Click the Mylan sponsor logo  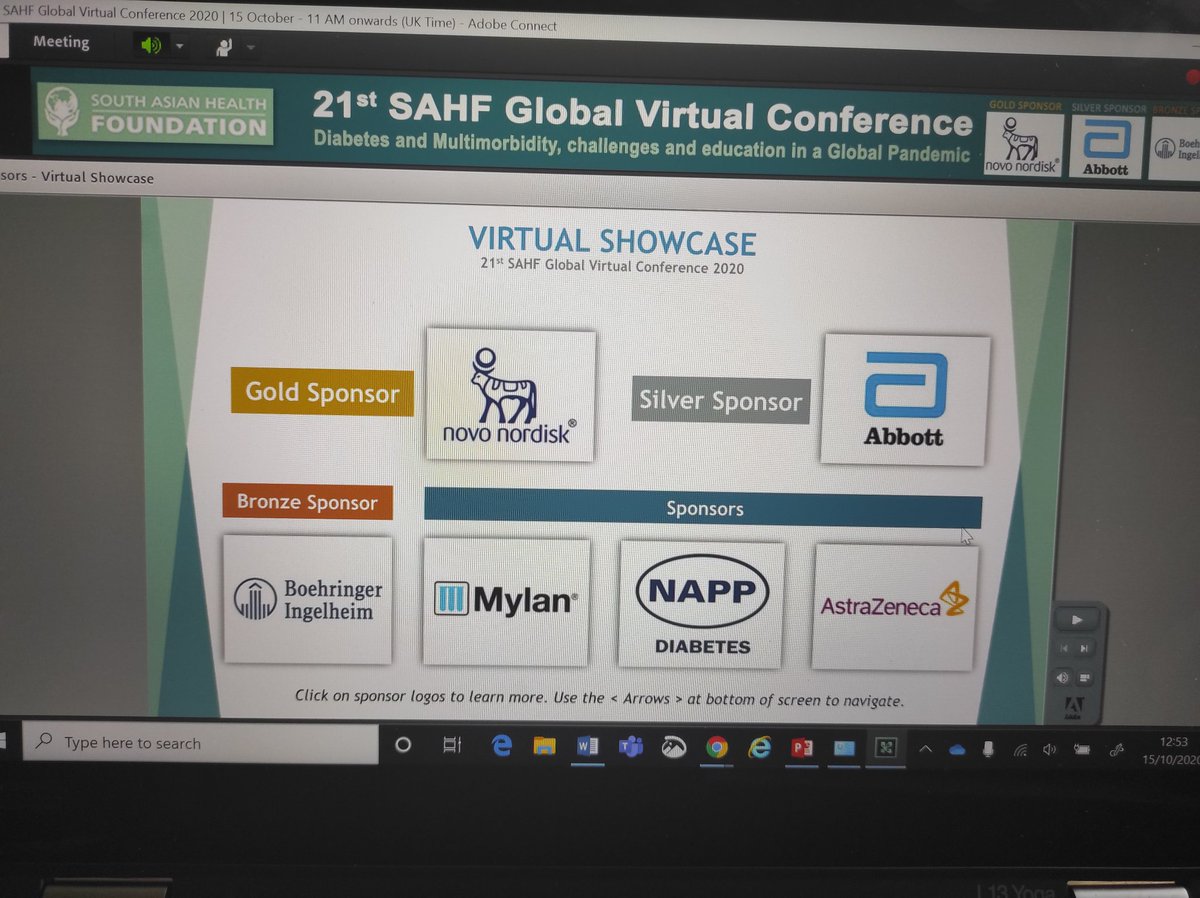pos(505,598)
